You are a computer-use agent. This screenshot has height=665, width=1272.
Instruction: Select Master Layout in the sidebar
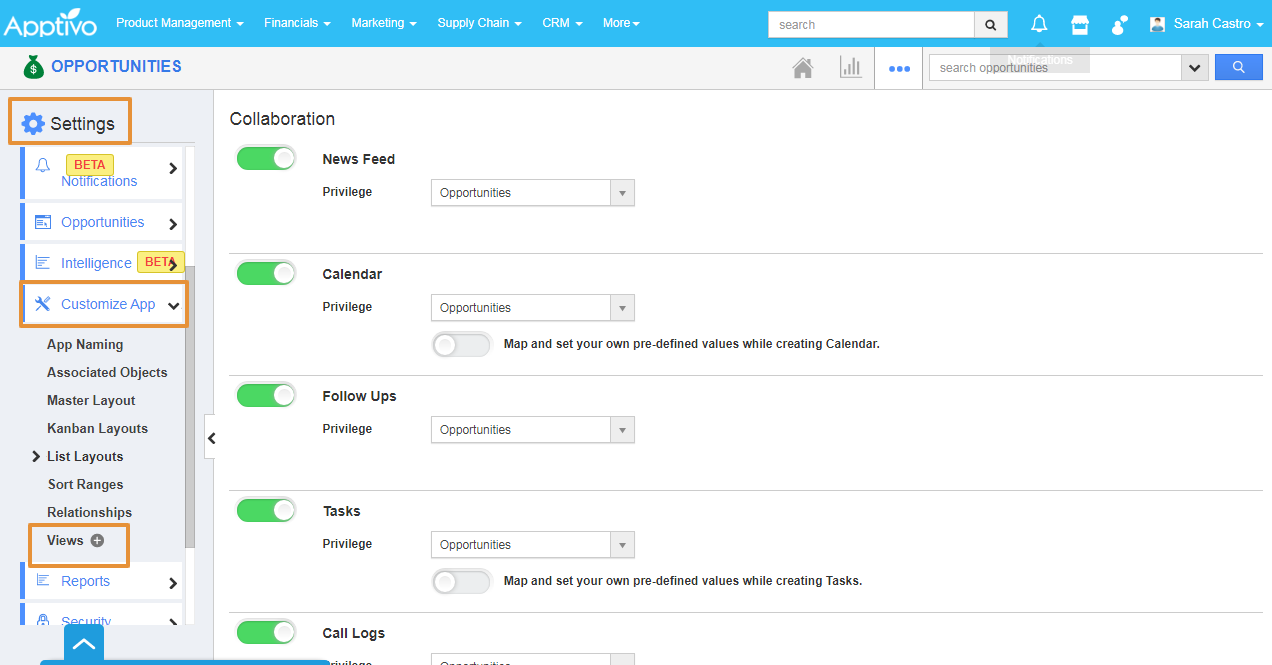(x=91, y=400)
